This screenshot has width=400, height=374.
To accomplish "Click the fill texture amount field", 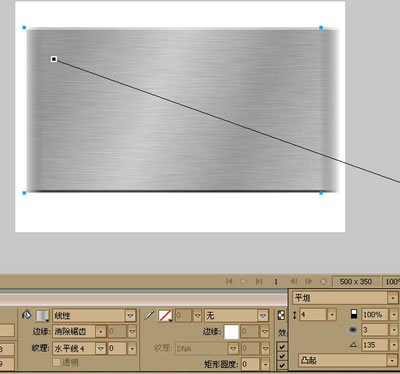I will coord(117,349).
